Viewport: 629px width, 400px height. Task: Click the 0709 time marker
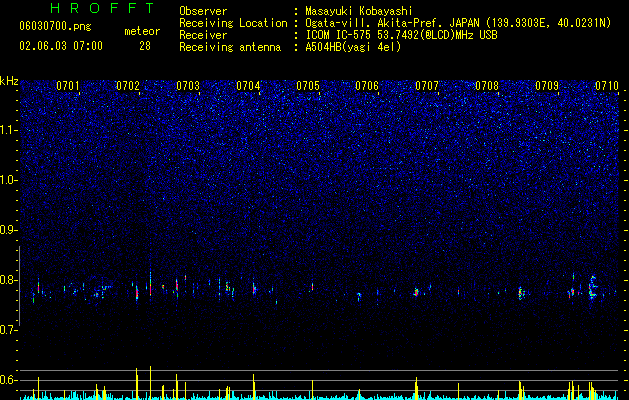pos(547,86)
